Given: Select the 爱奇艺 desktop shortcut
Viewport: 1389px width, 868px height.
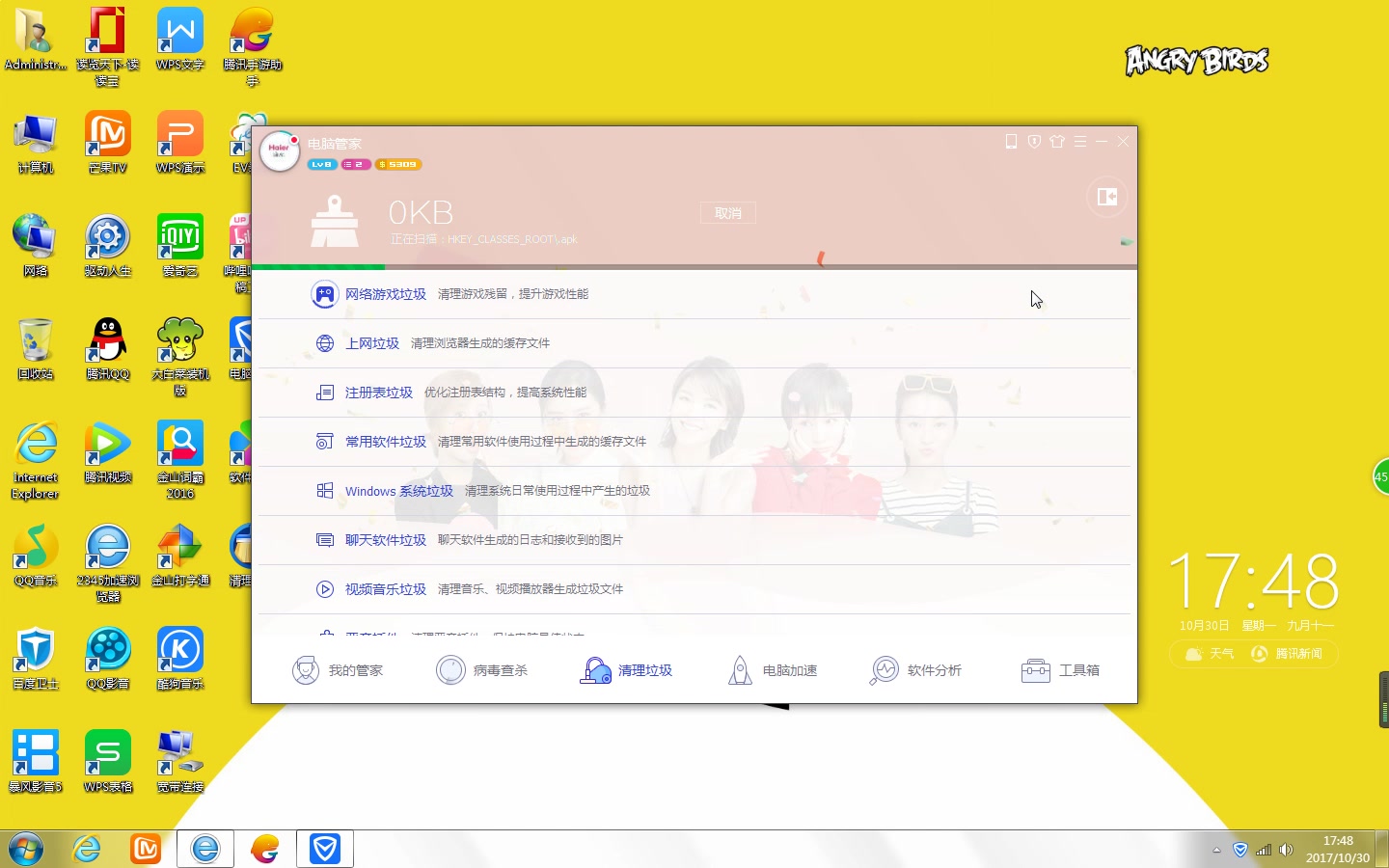Looking at the screenshot, I should pyautogui.click(x=180, y=246).
